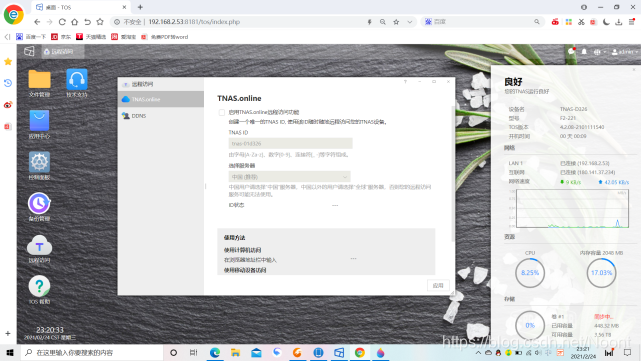Click the browser back arrow
Viewport: 641px width, 361px height.
click(x=37, y=22)
